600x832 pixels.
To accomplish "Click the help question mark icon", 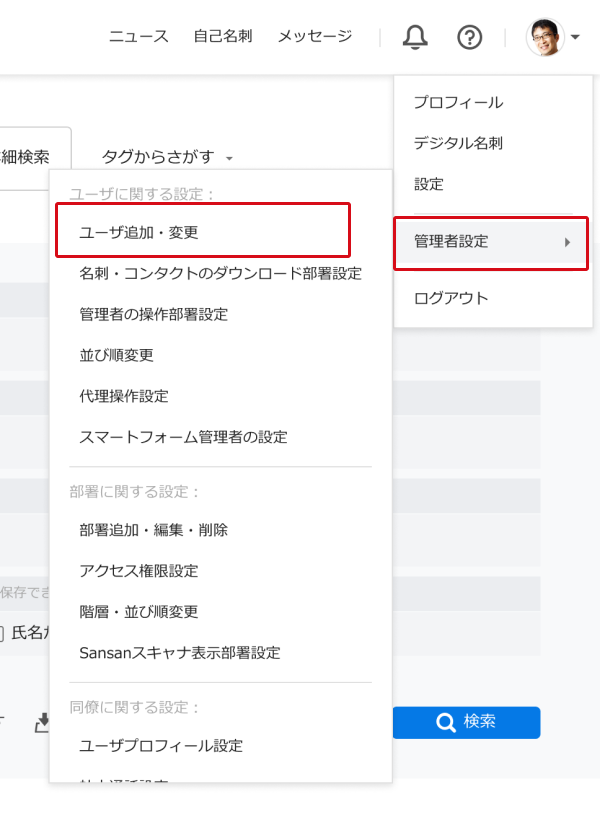I will pos(468,38).
